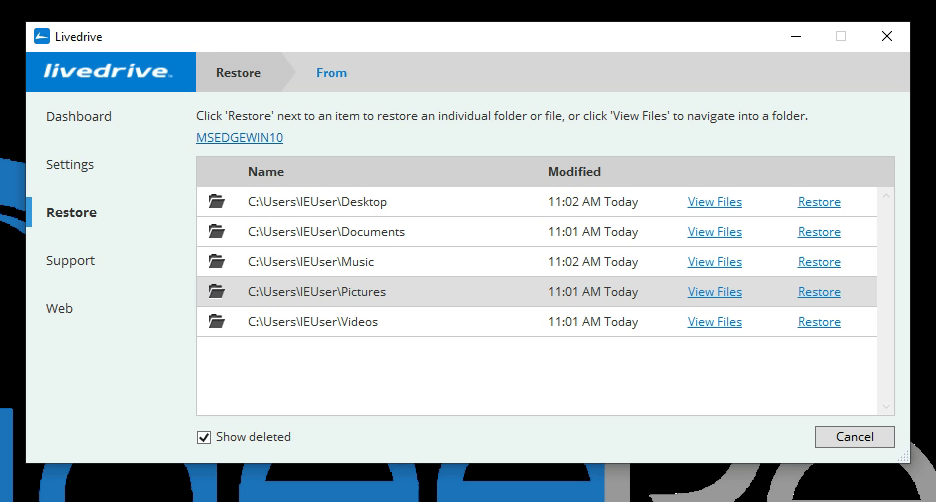Image resolution: width=936 pixels, height=502 pixels.
Task: Select Web in the left sidebar
Action: (59, 309)
